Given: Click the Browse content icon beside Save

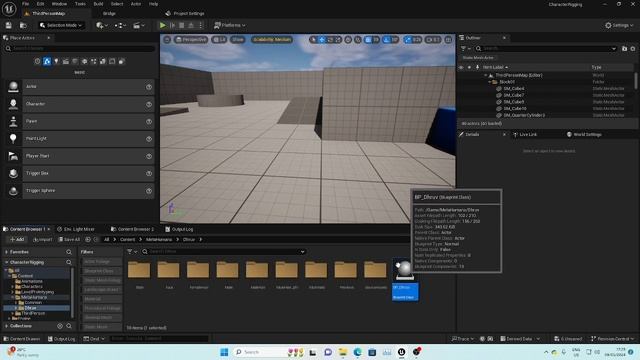Looking at the screenshot, I should click(23, 25).
